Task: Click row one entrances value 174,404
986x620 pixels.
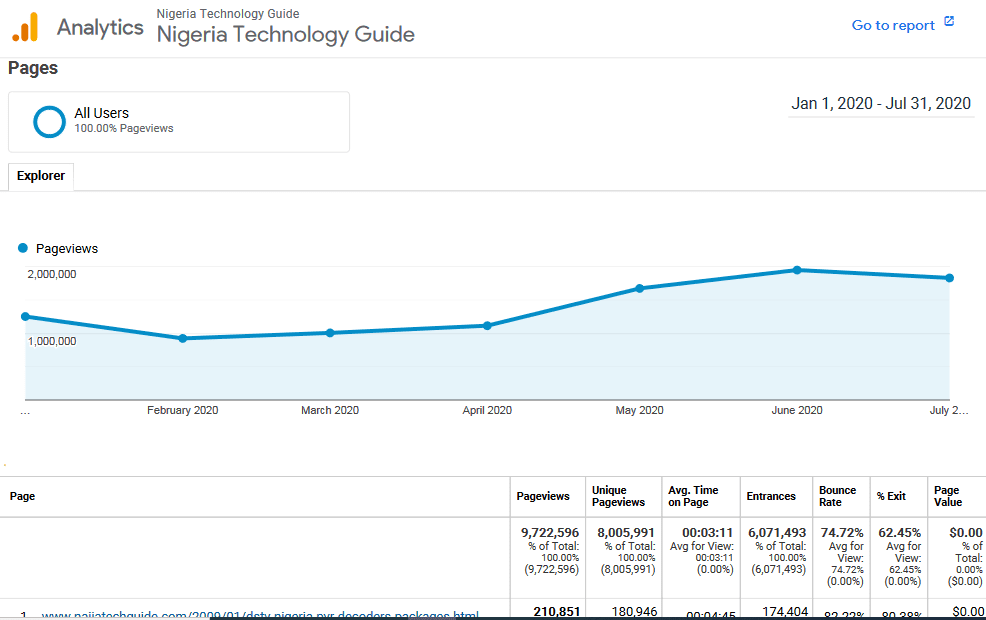Action: point(785,612)
